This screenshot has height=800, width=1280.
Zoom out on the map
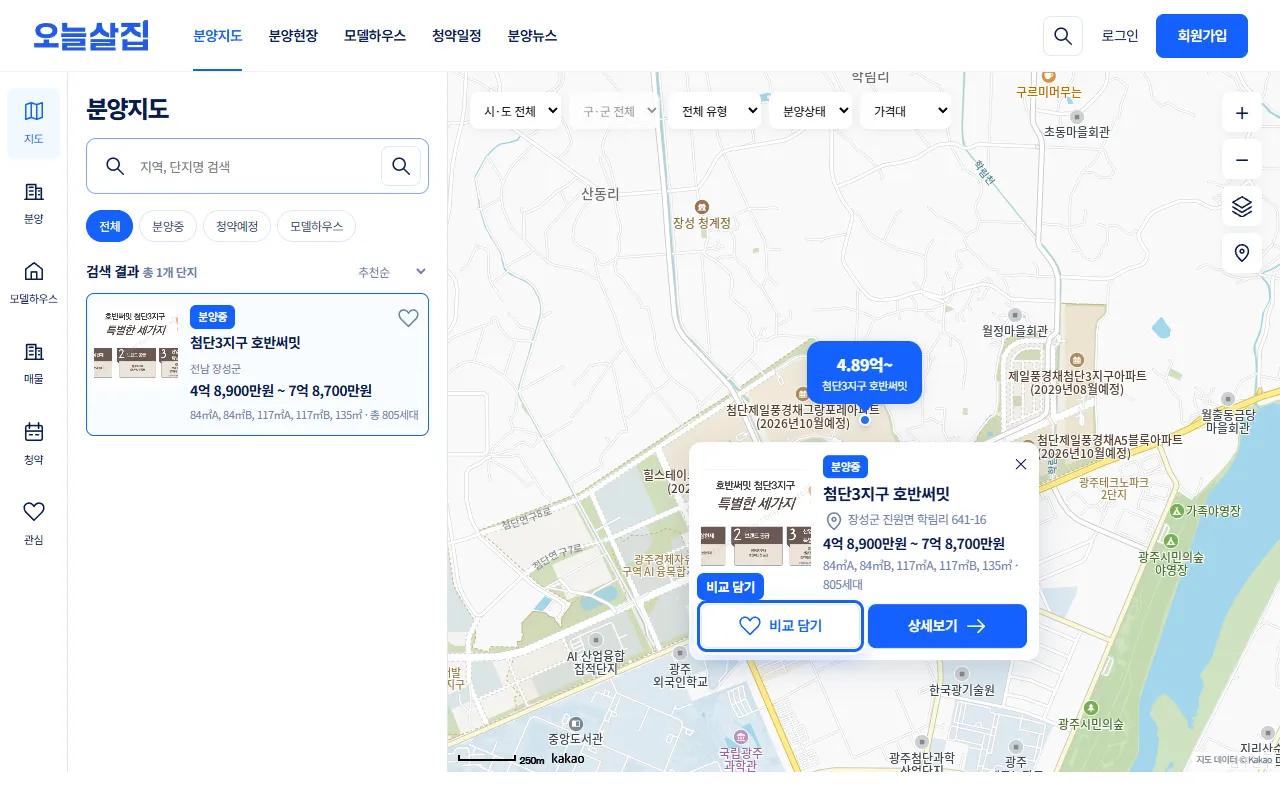coord(1242,160)
